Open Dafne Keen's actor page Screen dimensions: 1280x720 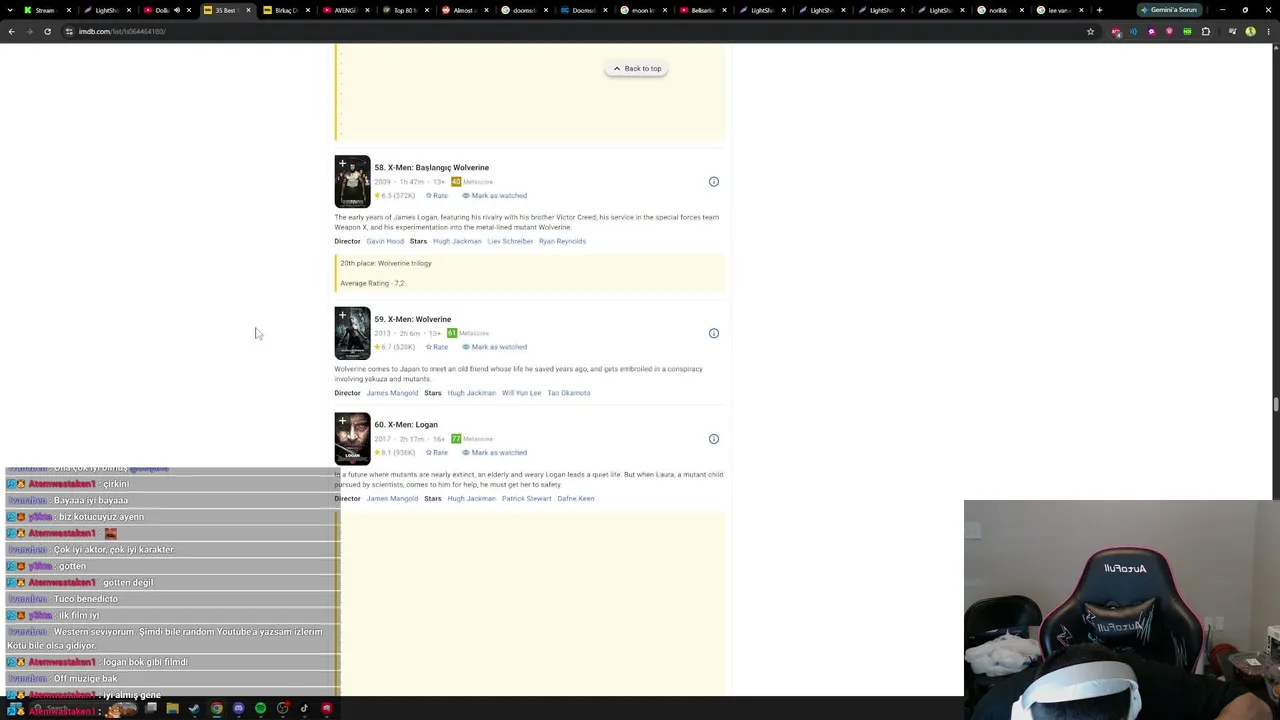tap(576, 499)
